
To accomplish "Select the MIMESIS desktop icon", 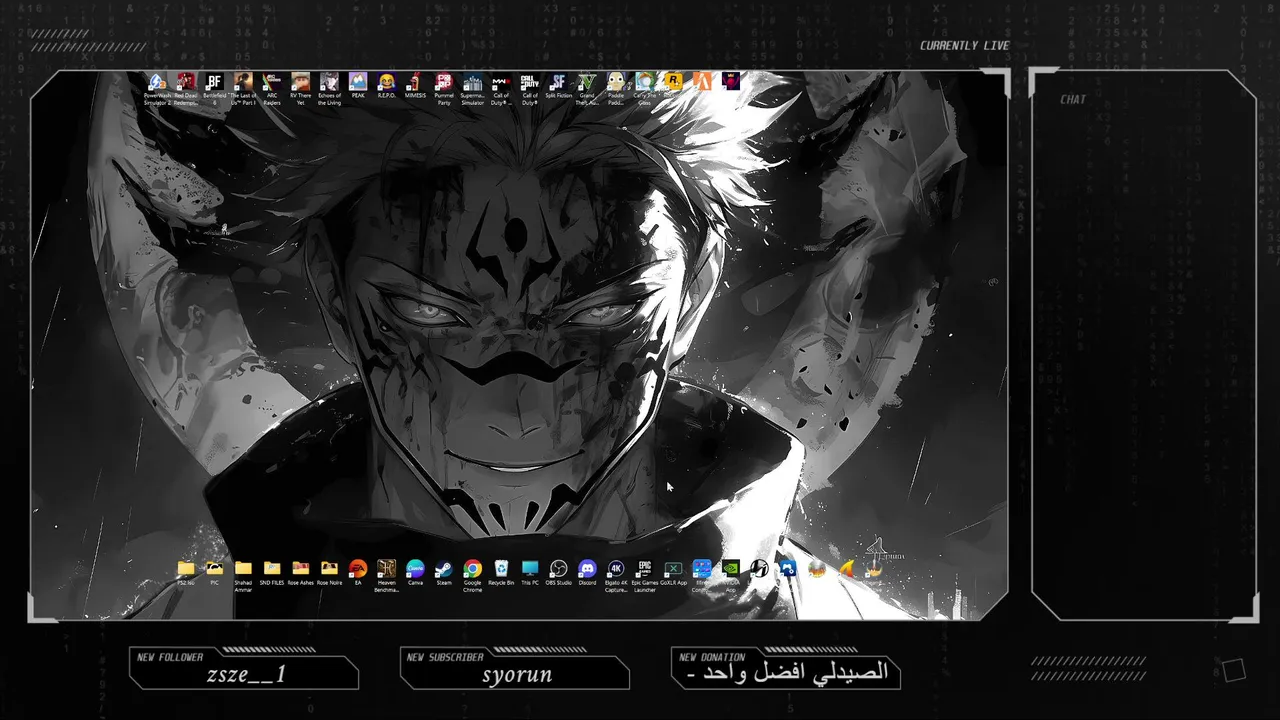I will [x=415, y=86].
